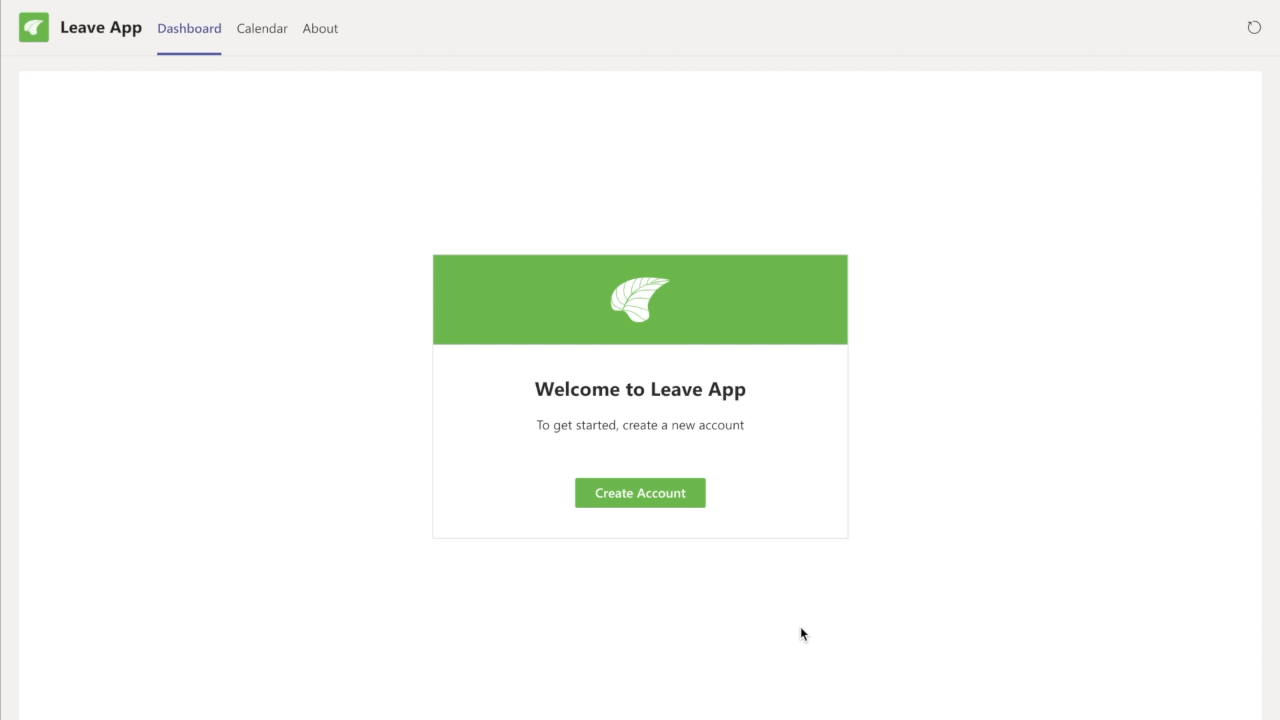Reload the tab with the refresh icon
This screenshot has height=720, width=1280.
pyautogui.click(x=1254, y=27)
